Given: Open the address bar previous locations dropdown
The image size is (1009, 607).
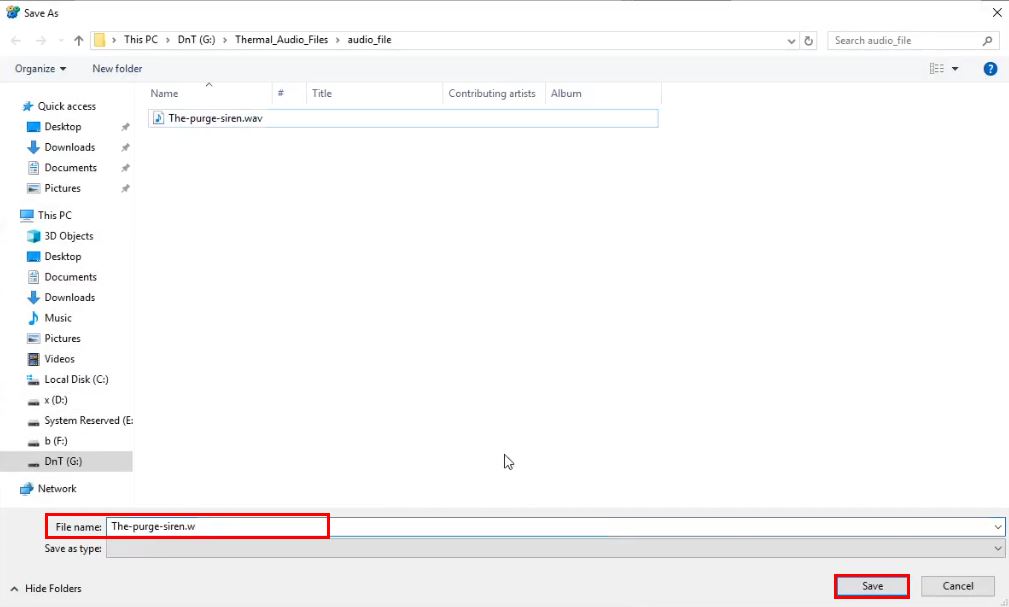Looking at the screenshot, I should [791, 41].
